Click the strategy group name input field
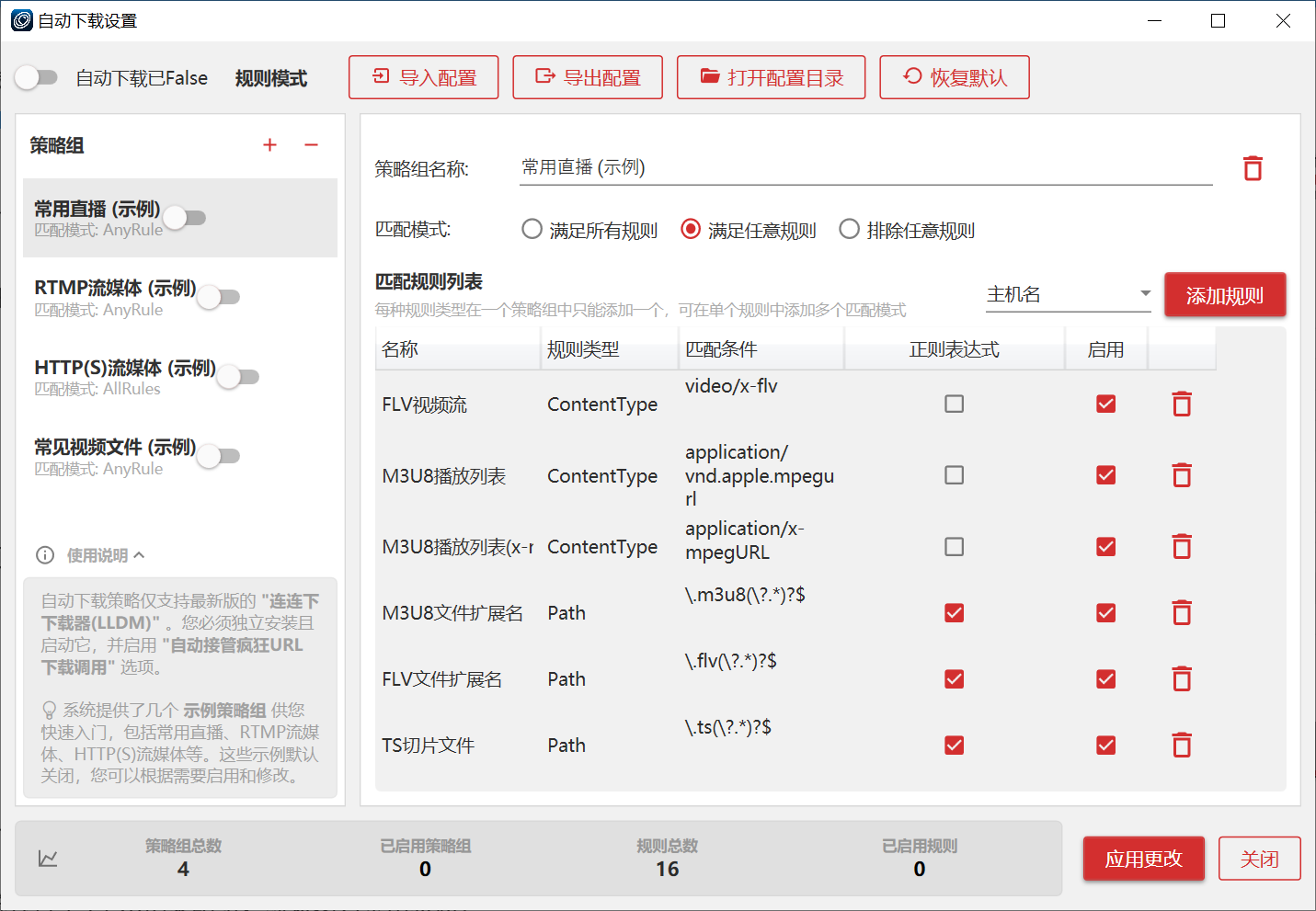The height and width of the screenshot is (911, 1316). 864,168
